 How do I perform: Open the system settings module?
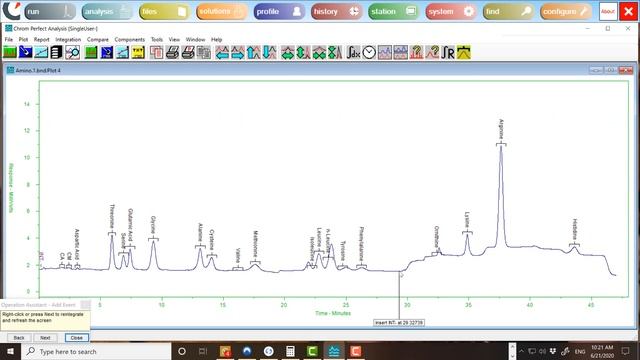[x=451, y=11]
